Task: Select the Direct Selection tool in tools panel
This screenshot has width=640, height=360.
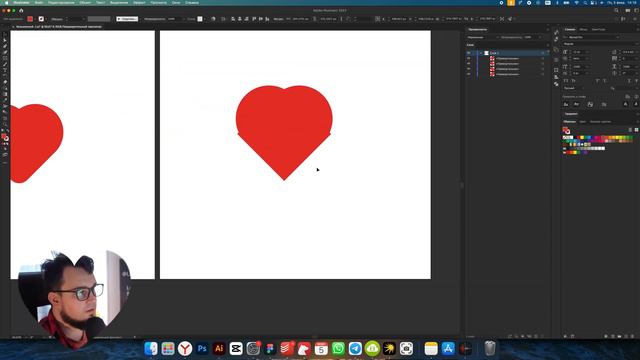Action: [5, 40]
